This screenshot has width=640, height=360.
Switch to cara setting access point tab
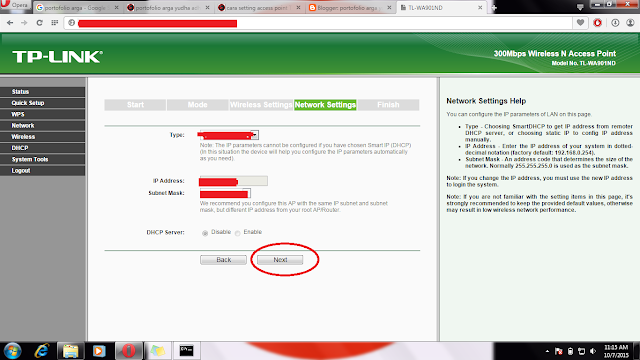[260, 8]
